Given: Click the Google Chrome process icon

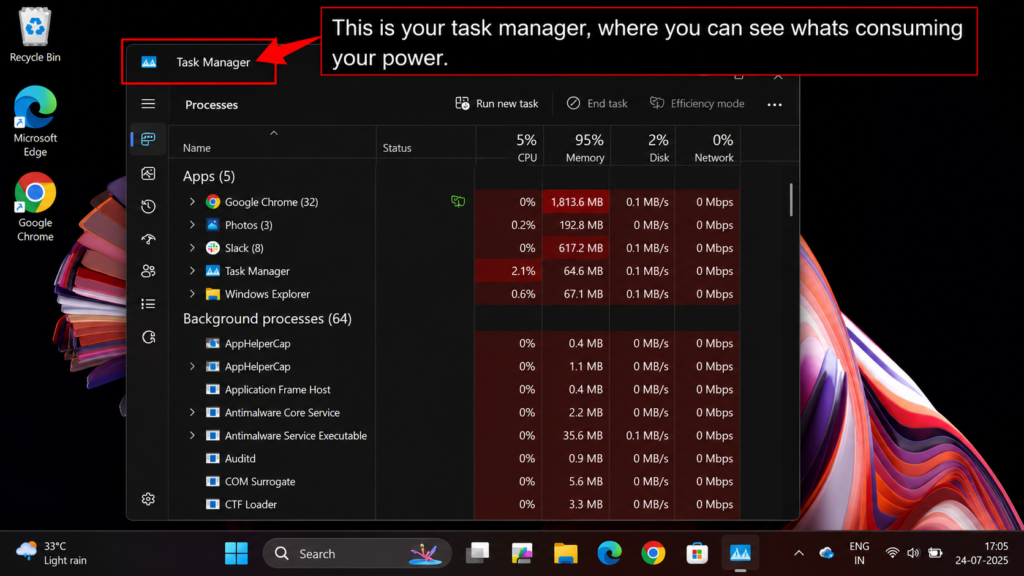Looking at the screenshot, I should click(x=213, y=202).
